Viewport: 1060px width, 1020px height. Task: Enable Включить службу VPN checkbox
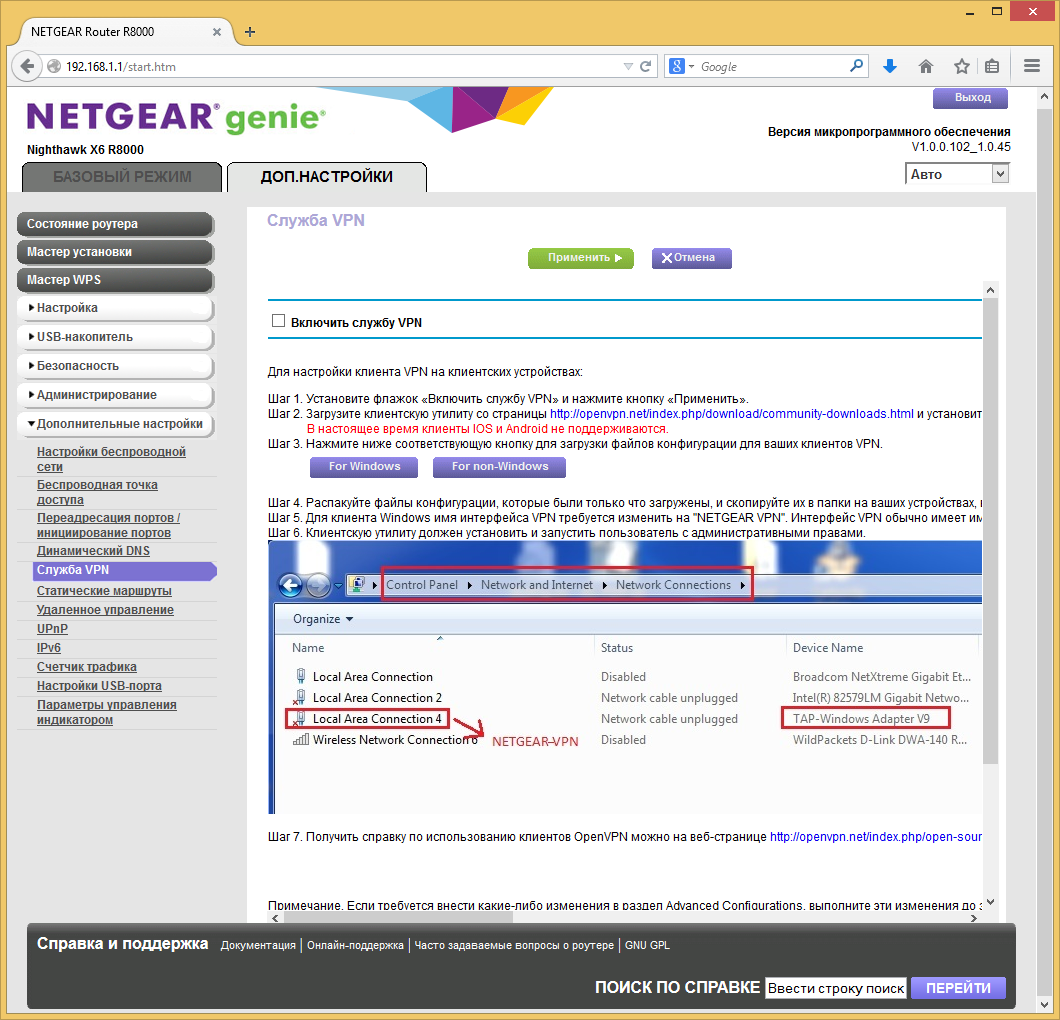(x=278, y=321)
